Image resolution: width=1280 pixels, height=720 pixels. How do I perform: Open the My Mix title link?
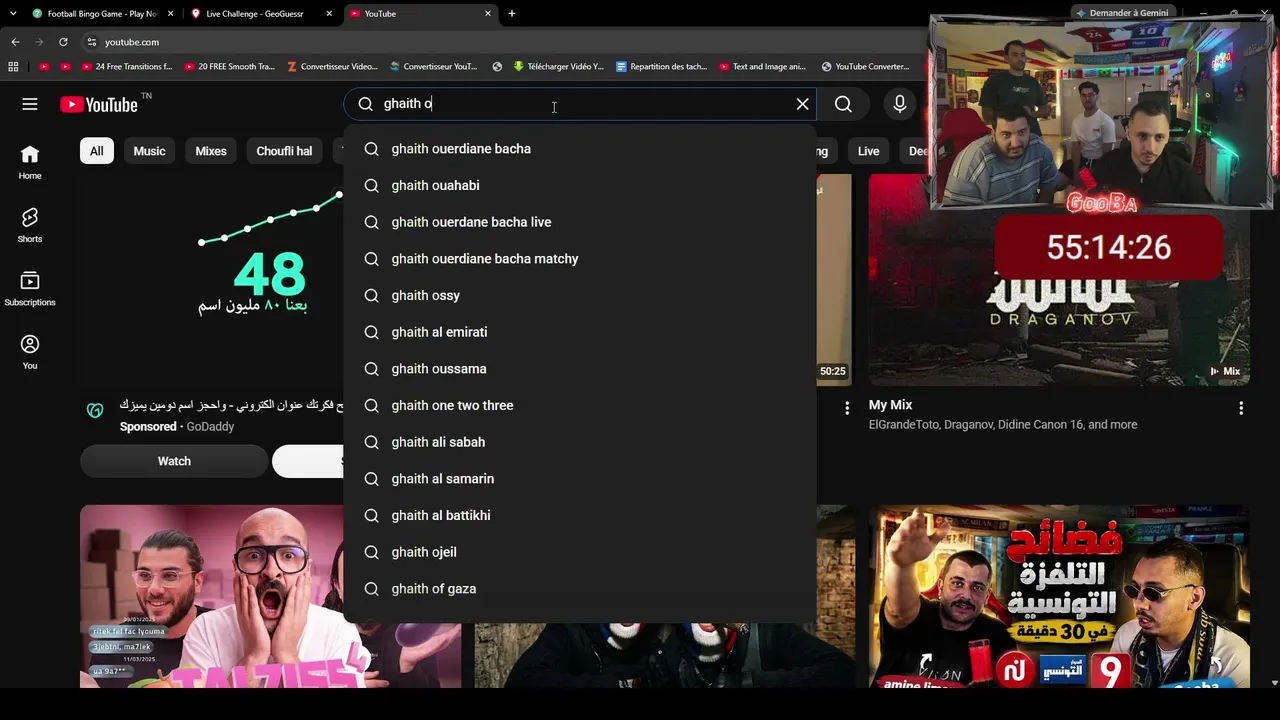890,405
